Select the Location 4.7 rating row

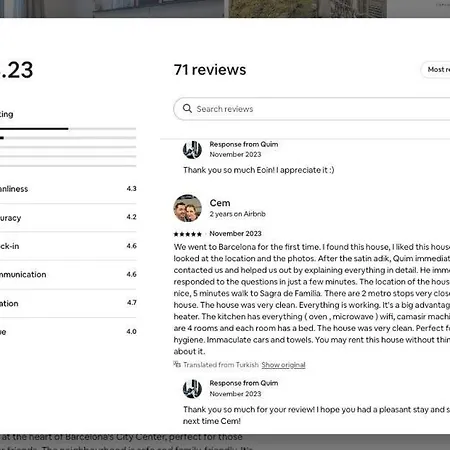tap(68, 303)
